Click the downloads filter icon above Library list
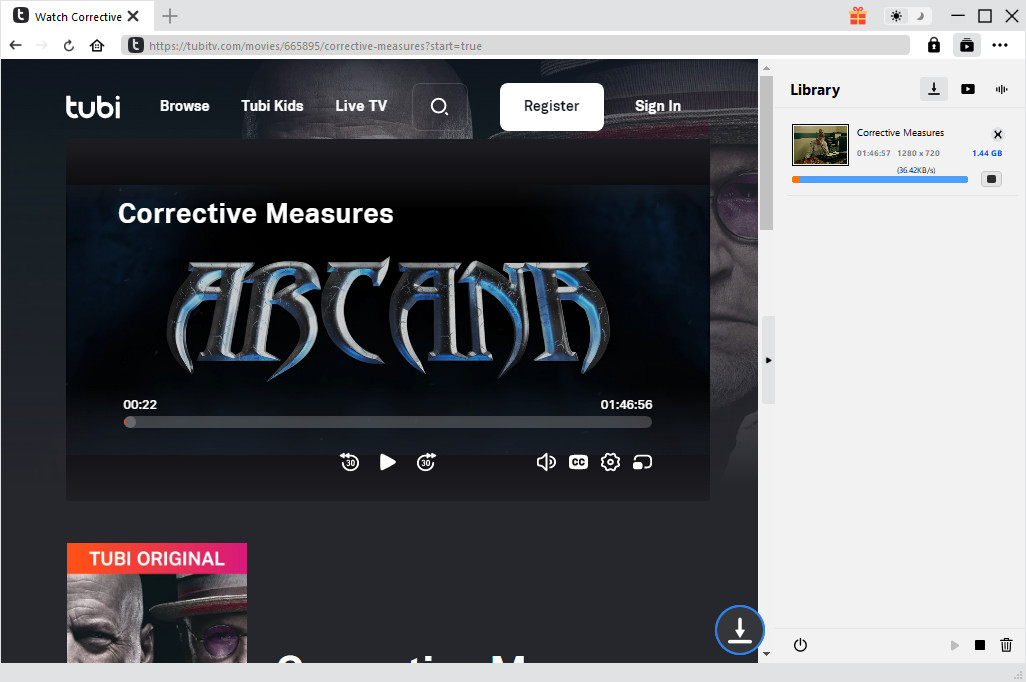Viewport: 1026px width, 682px height. point(933,89)
